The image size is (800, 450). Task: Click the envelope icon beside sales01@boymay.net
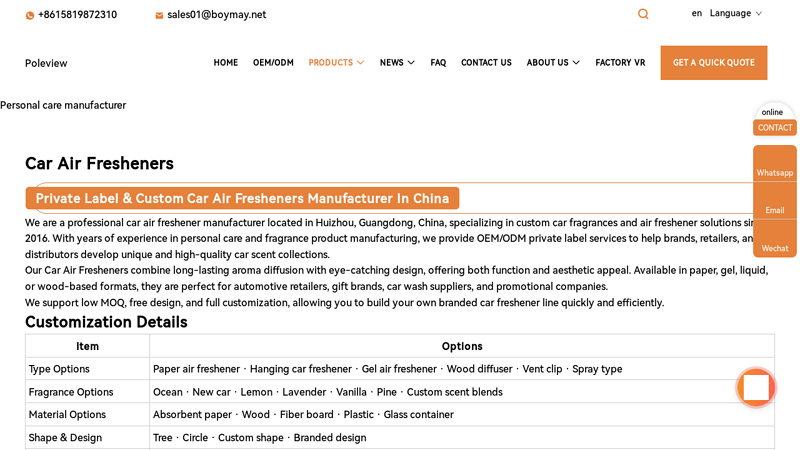point(159,15)
